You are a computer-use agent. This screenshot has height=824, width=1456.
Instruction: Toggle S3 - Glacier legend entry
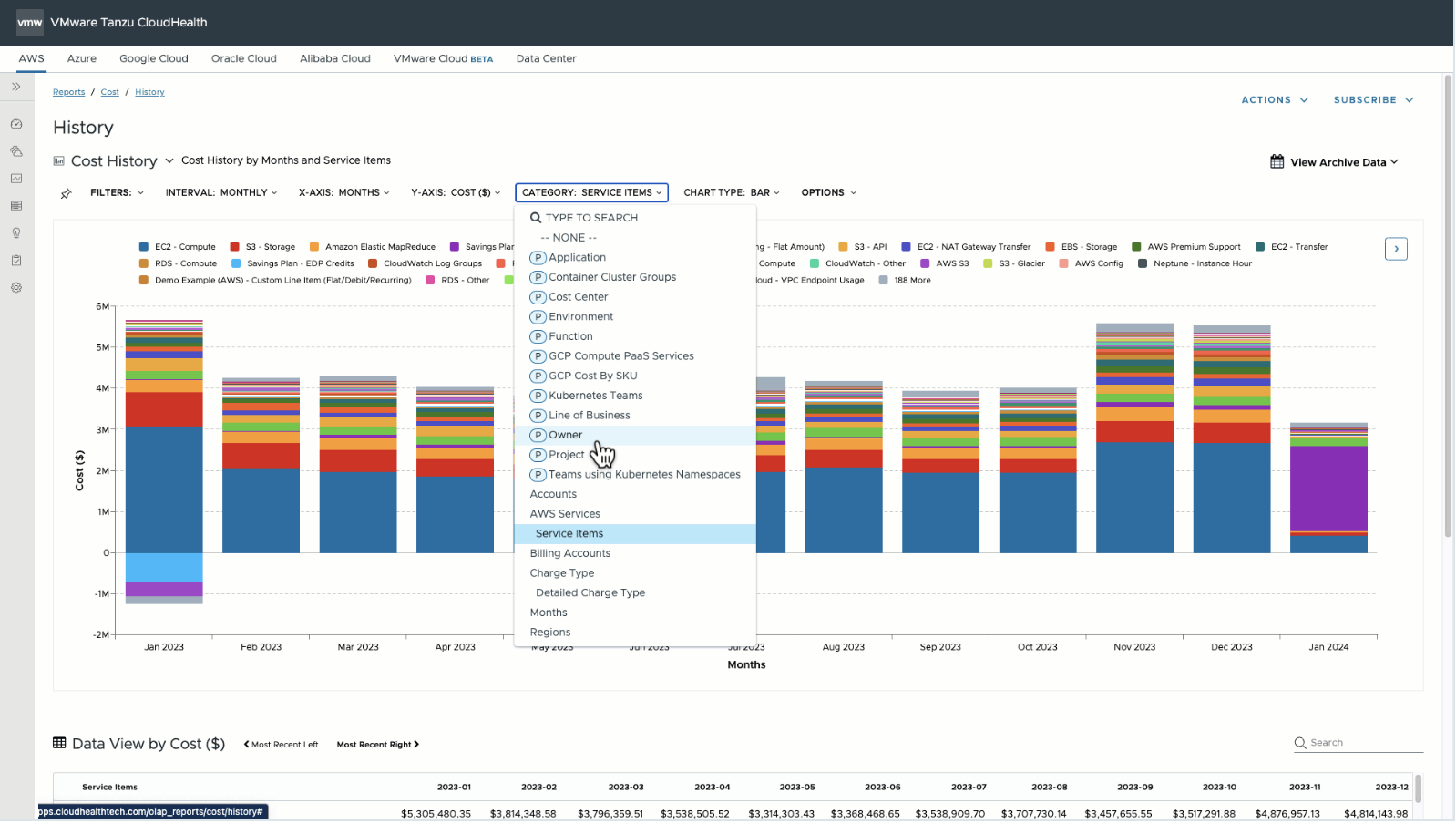coord(1014,263)
